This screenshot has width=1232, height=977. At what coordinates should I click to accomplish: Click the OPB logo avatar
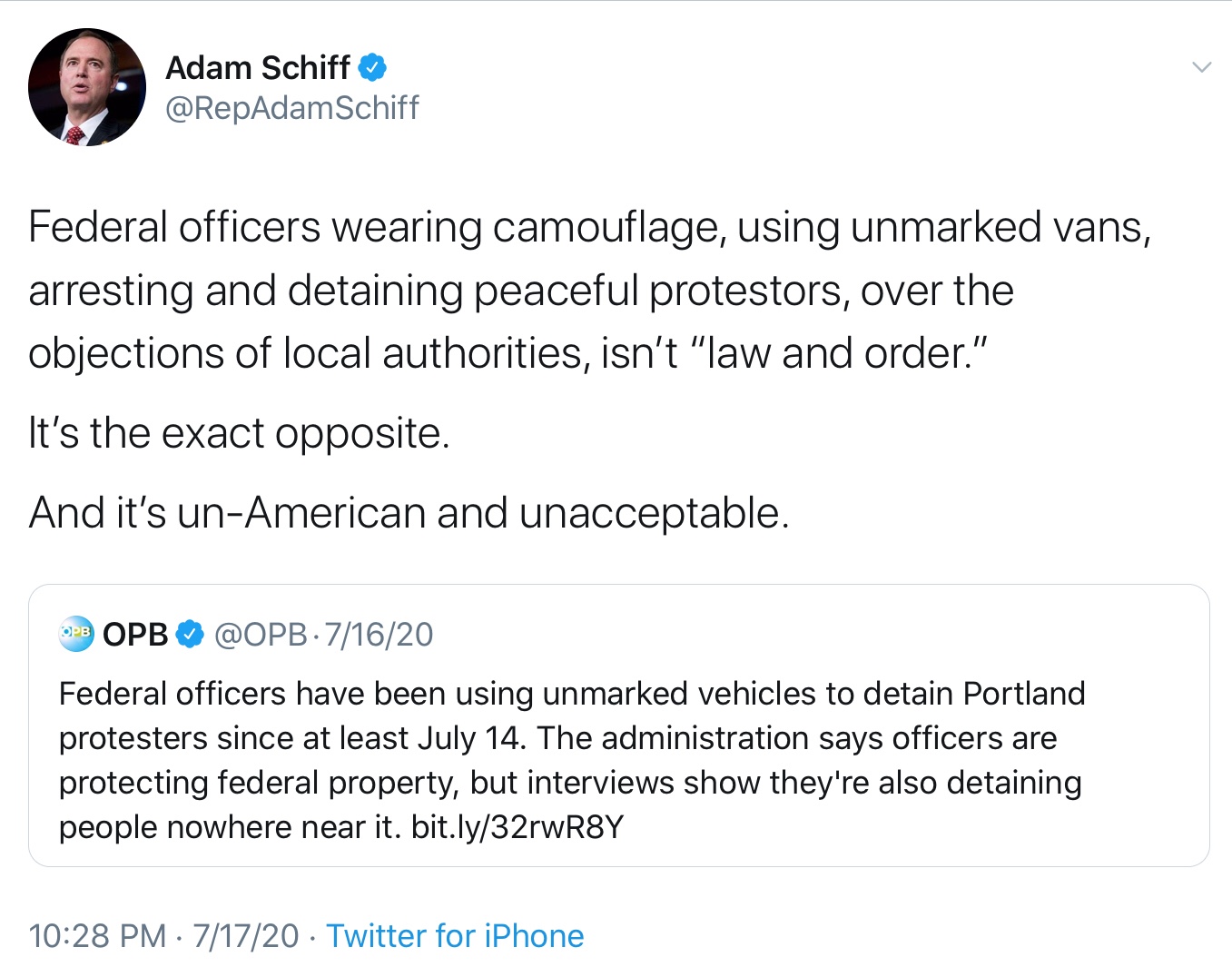coord(76,634)
